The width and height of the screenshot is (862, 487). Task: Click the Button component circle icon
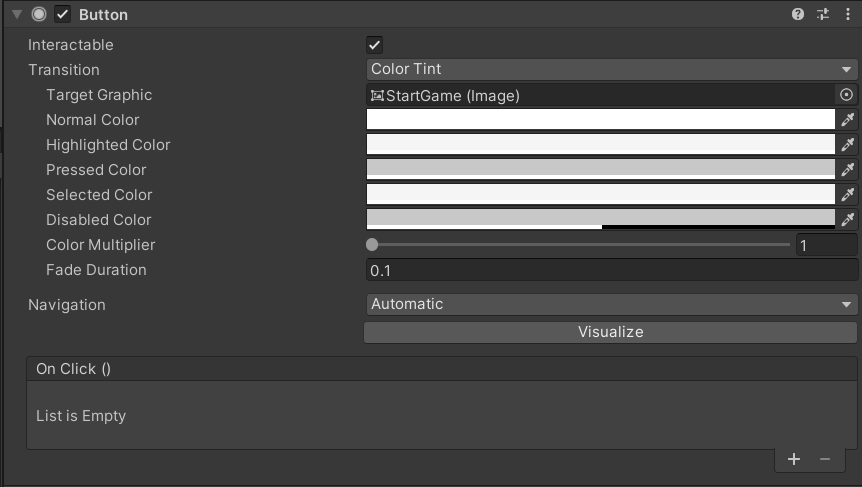[38, 14]
